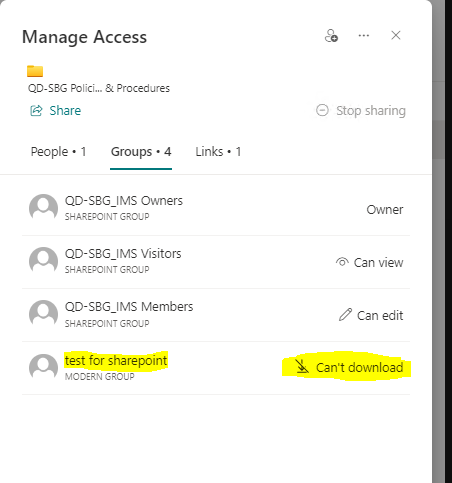Click the Stop sharing minus-circle icon
The width and height of the screenshot is (452, 483).
coord(322,110)
